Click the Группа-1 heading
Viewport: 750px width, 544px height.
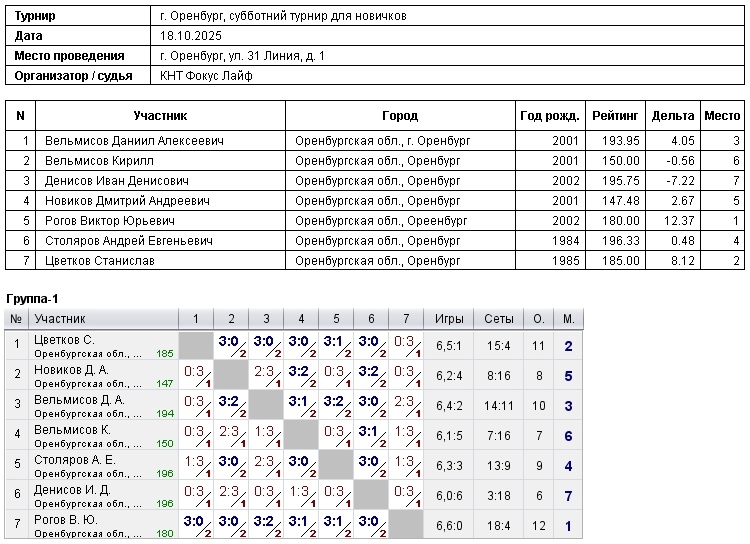pyautogui.click(x=33, y=299)
